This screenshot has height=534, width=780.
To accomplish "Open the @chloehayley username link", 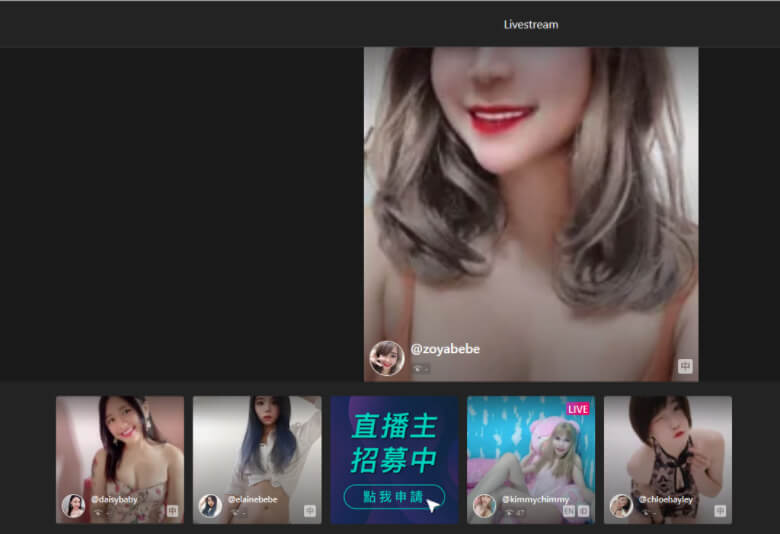I will pos(665,499).
